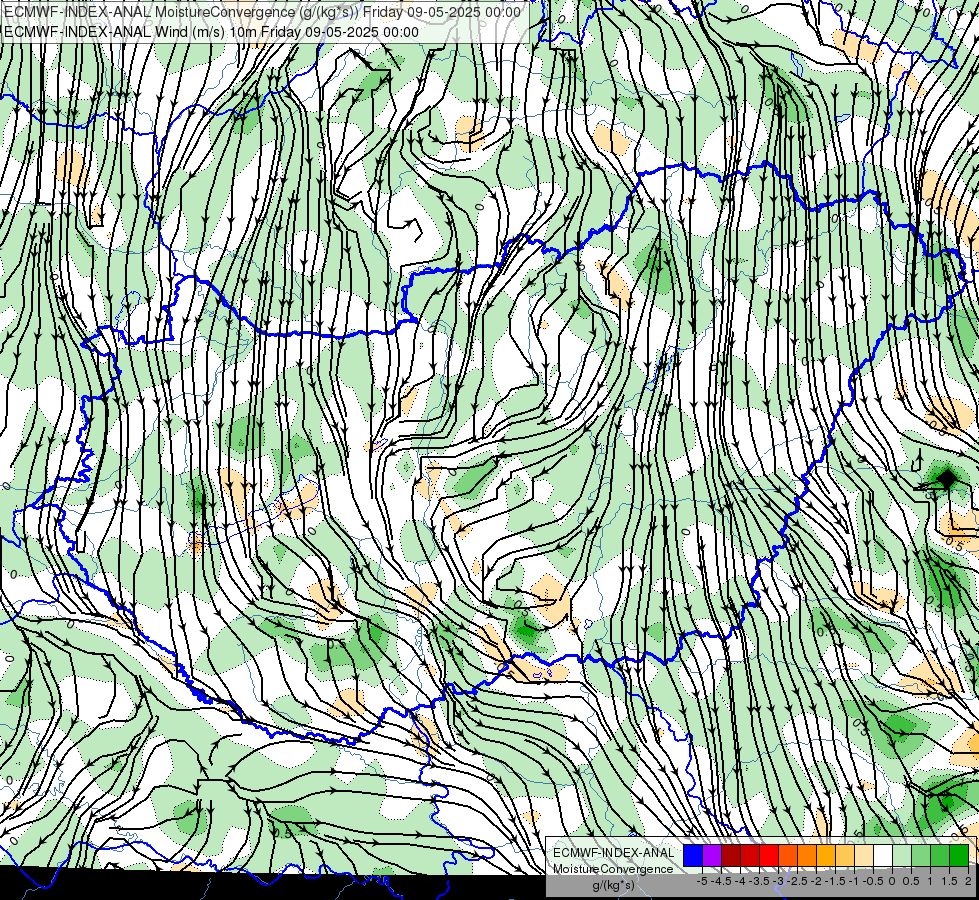
Task: Click the 'ECMWF-INDEX-ANAL' label in the legend
Action: click(614, 853)
